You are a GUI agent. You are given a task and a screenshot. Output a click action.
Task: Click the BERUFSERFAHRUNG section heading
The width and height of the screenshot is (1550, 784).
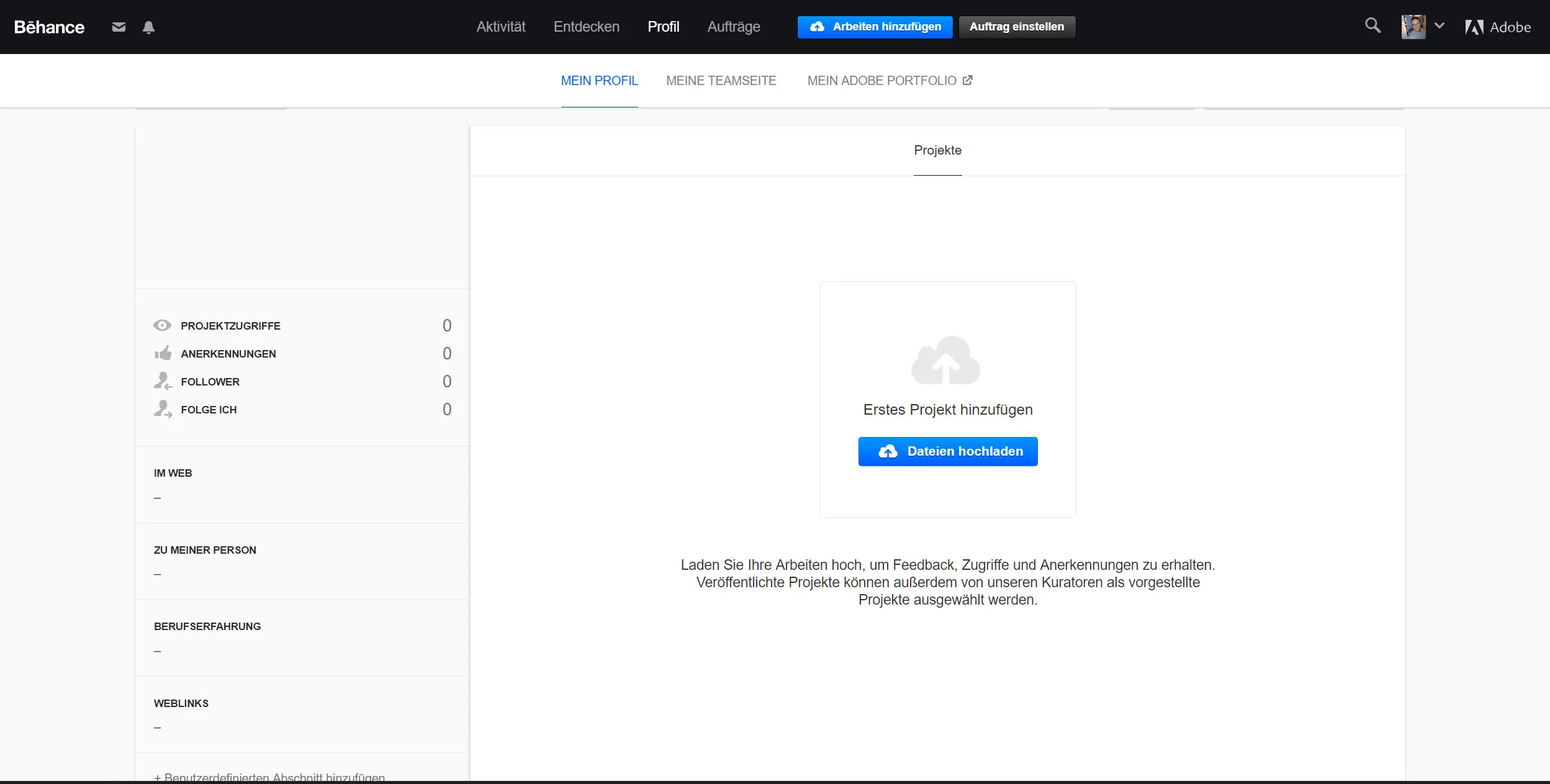(x=207, y=626)
